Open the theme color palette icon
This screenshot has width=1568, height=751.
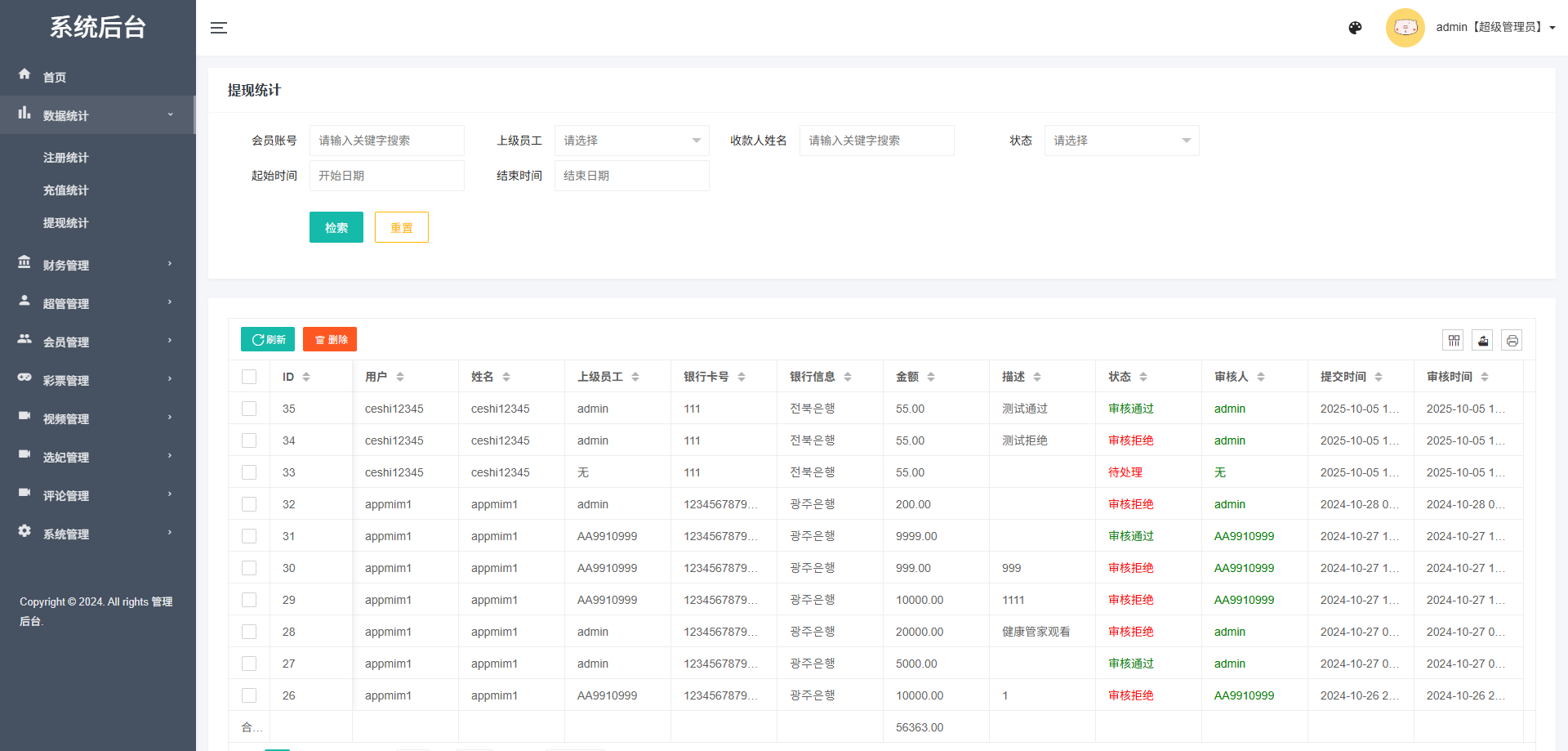pyautogui.click(x=1355, y=28)
